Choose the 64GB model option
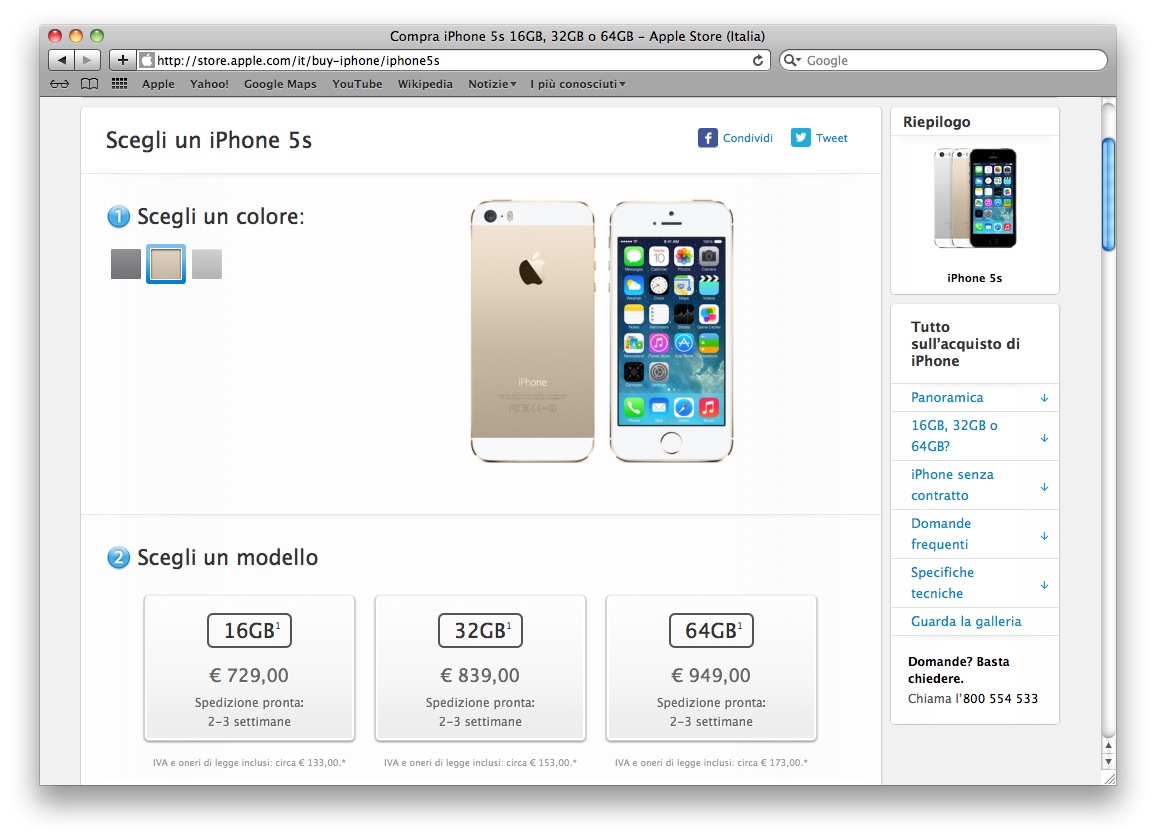The height and width of the screenshot is (840, 1156). click(711, 668)
